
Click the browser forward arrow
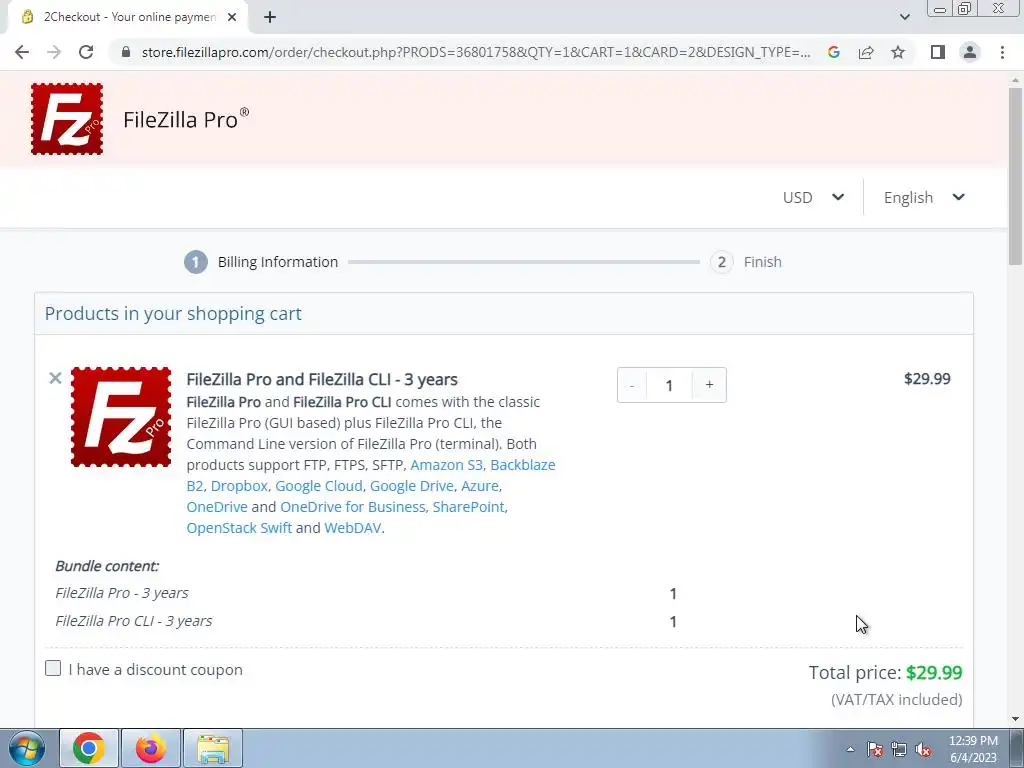pyautogui.click(x=54, y=52)
